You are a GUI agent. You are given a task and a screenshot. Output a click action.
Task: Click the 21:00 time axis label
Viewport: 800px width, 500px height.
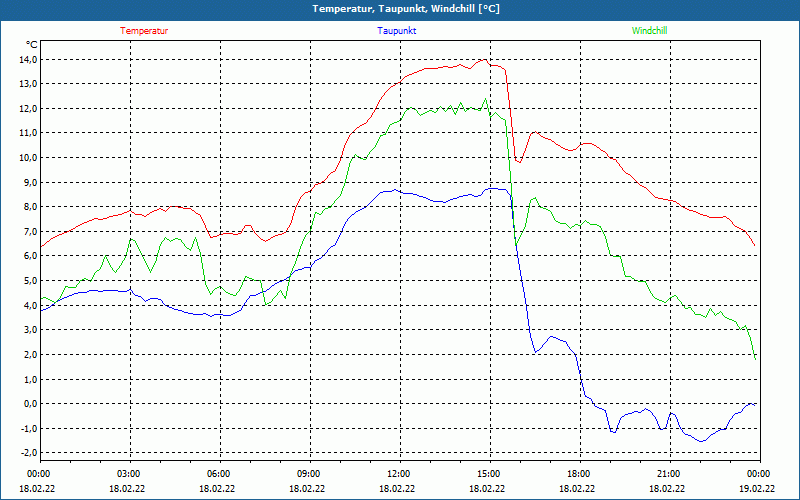(669, 474)
